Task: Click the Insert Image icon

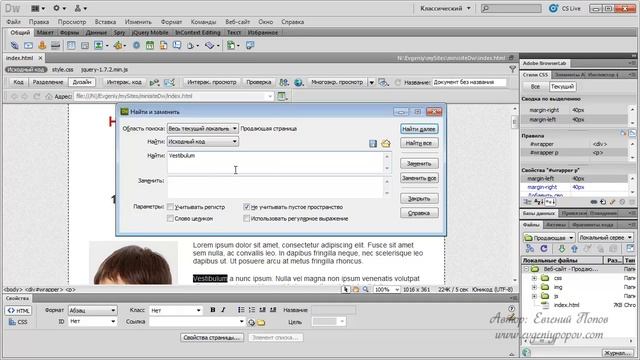Action: coord(98,45)
